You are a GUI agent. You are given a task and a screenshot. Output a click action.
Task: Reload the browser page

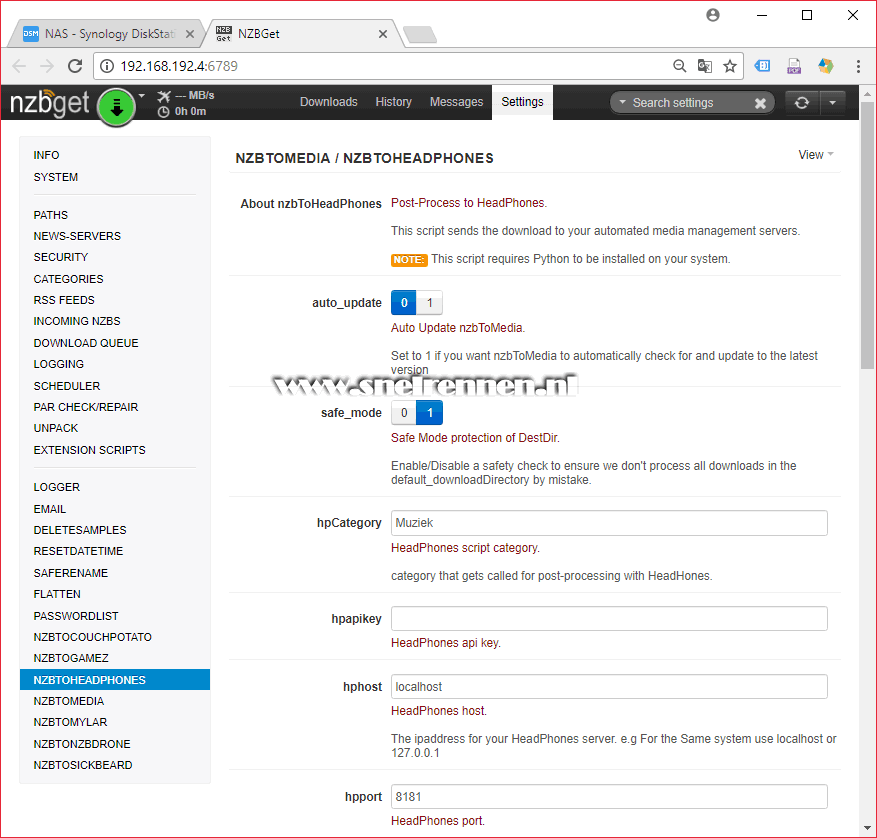(75, 66)
